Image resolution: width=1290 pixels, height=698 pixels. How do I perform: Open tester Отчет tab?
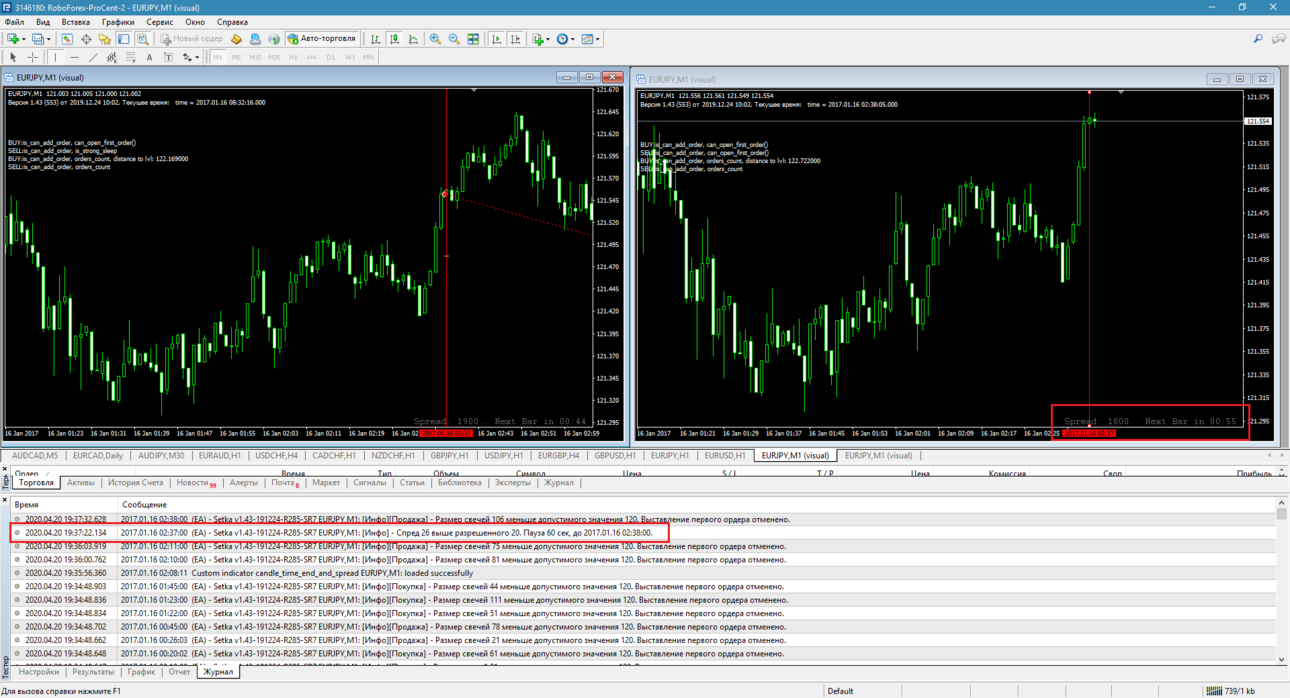point(179,672)
